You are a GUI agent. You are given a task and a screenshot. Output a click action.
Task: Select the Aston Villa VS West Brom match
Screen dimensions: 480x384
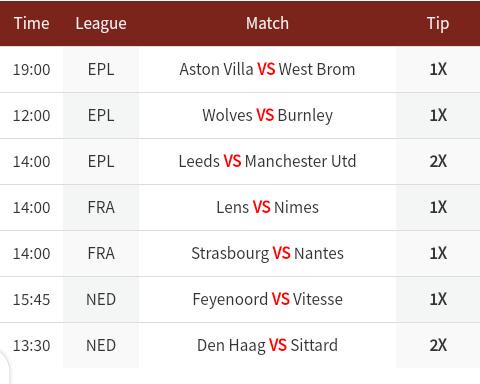coord(267,69)
